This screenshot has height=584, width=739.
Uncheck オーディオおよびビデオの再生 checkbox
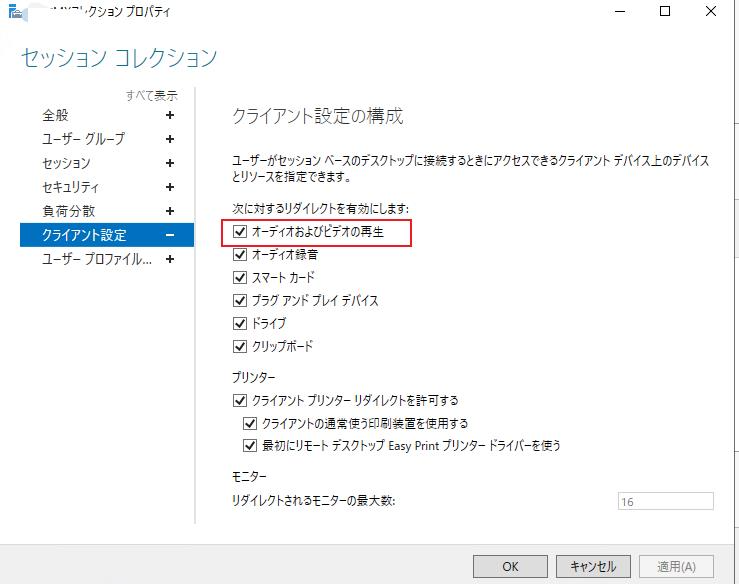point(240,231)
